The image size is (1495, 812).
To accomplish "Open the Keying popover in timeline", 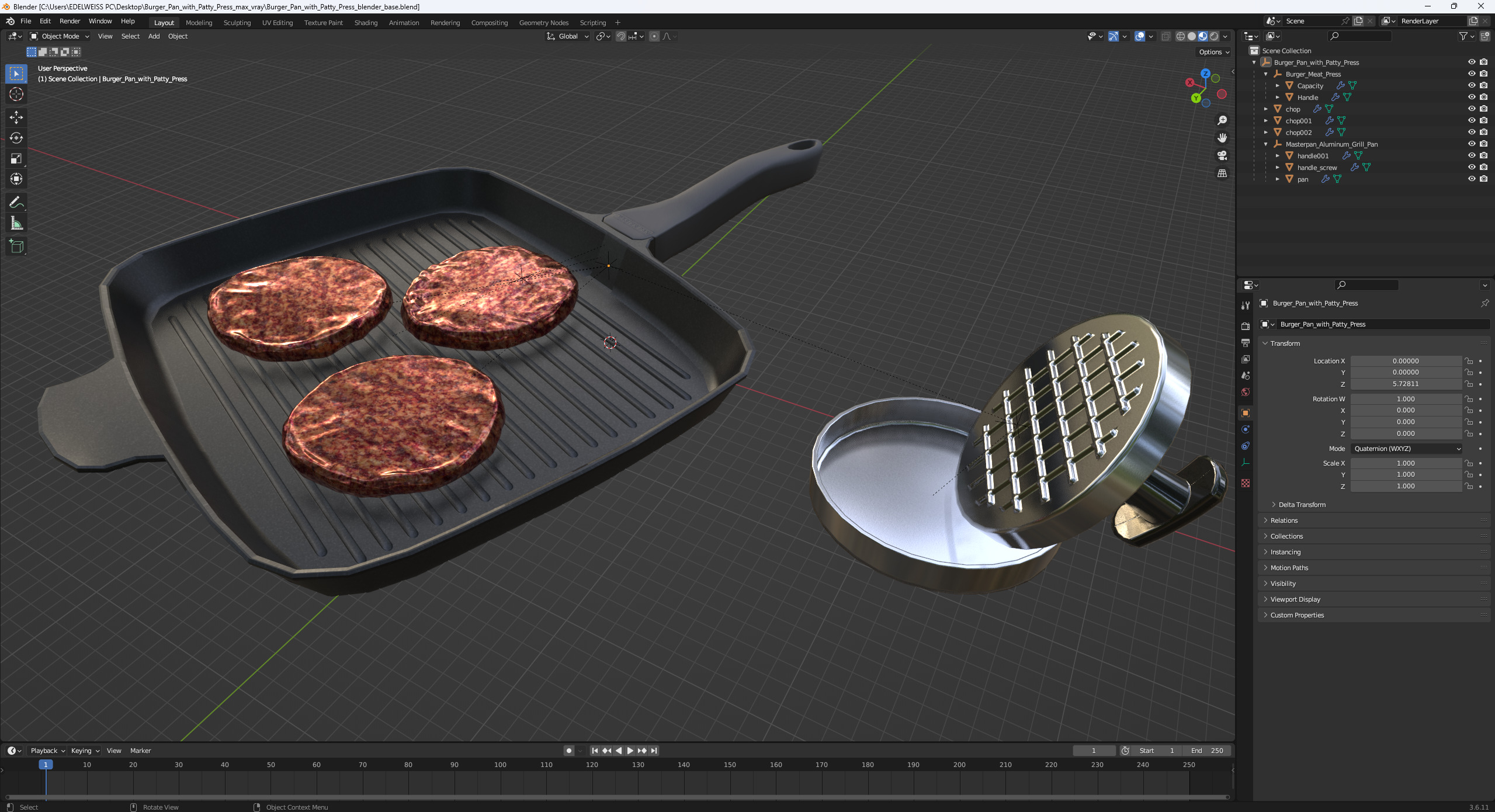I will [x=85, y=751].
